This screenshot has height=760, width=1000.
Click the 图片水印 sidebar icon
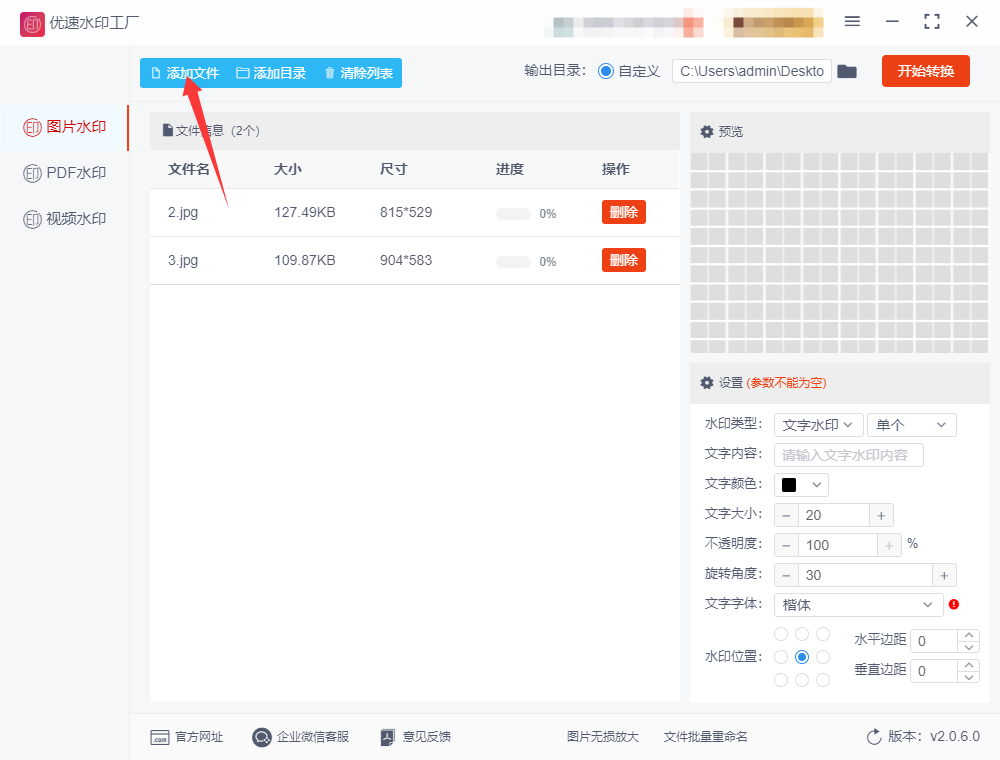(x=32, y=128)
